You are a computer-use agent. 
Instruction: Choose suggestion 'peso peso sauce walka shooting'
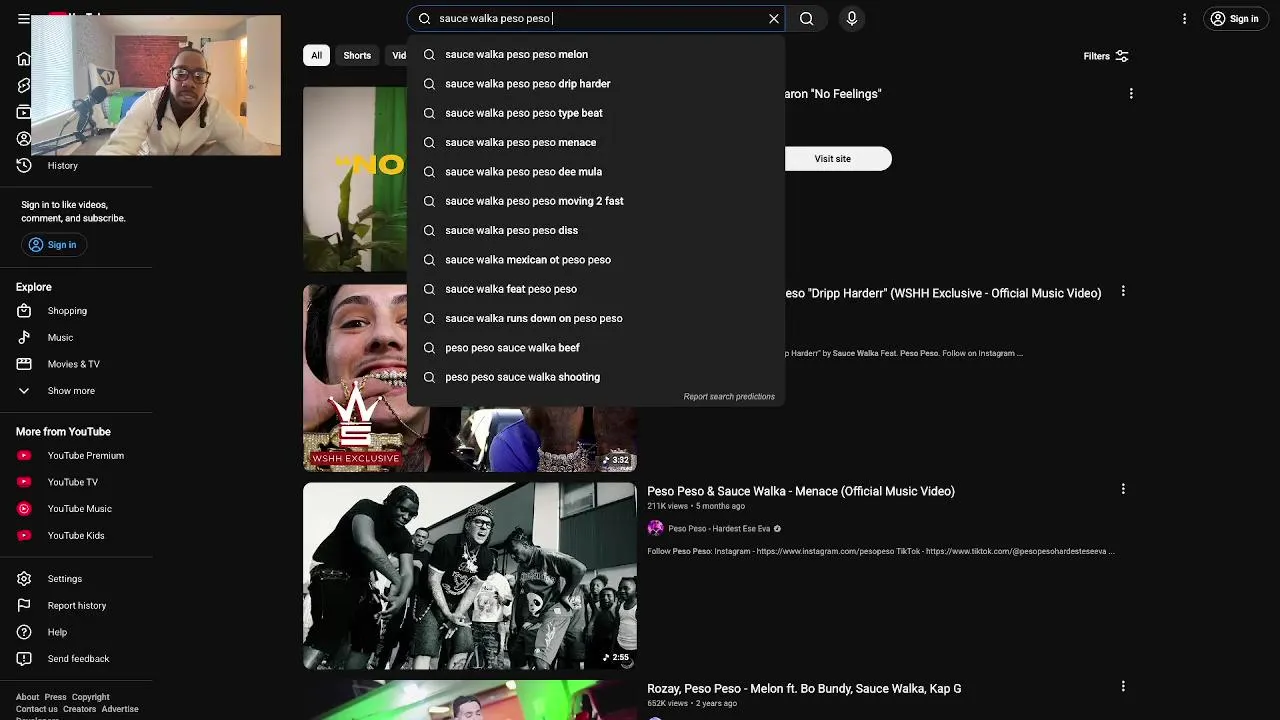(596, 377)
